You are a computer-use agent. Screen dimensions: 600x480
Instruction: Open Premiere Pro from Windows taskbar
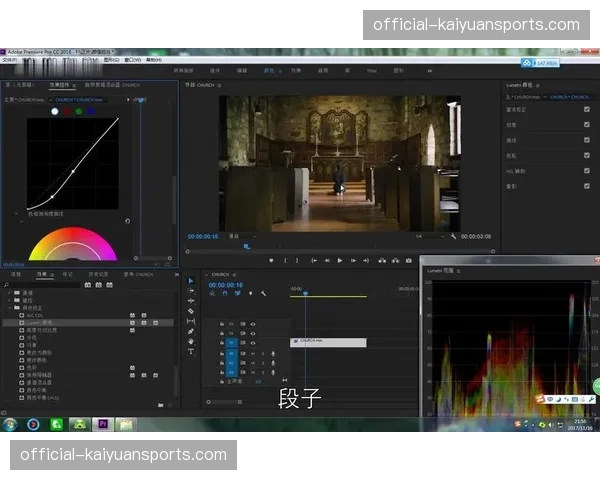[x=103, y=424]
